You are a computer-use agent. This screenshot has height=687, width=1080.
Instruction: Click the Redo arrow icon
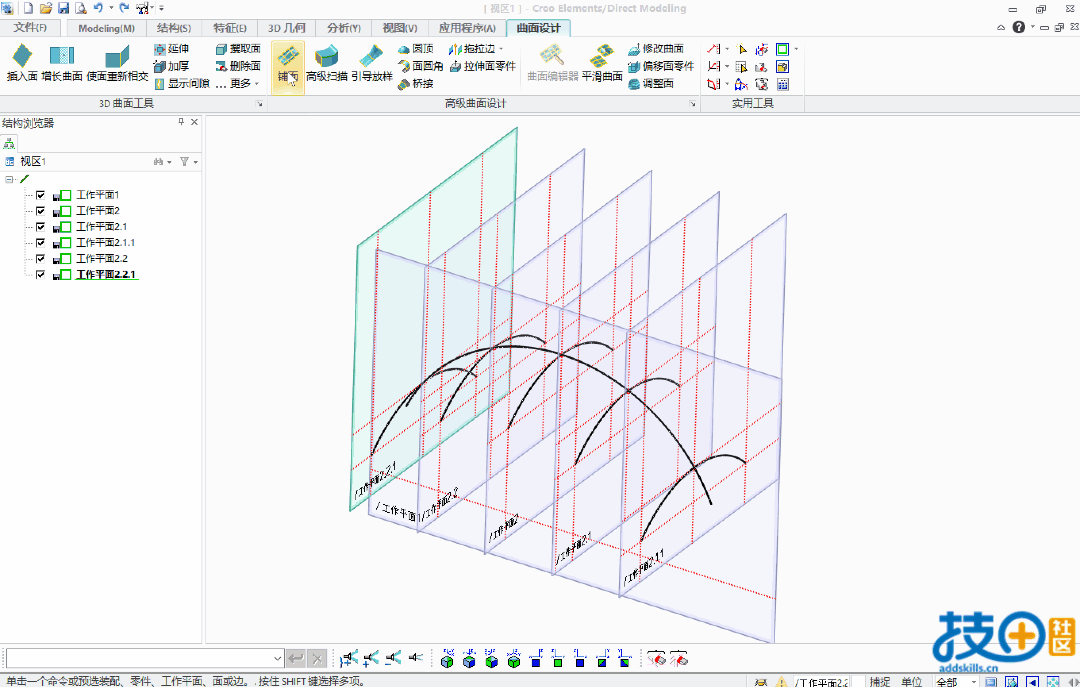(x=124, y=8)
